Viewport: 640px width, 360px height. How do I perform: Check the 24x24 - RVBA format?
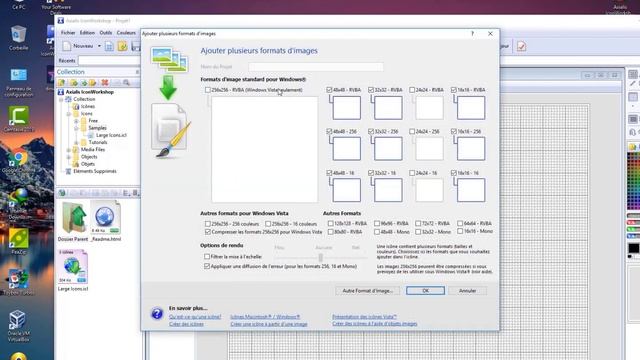click(x=412, y=90)
